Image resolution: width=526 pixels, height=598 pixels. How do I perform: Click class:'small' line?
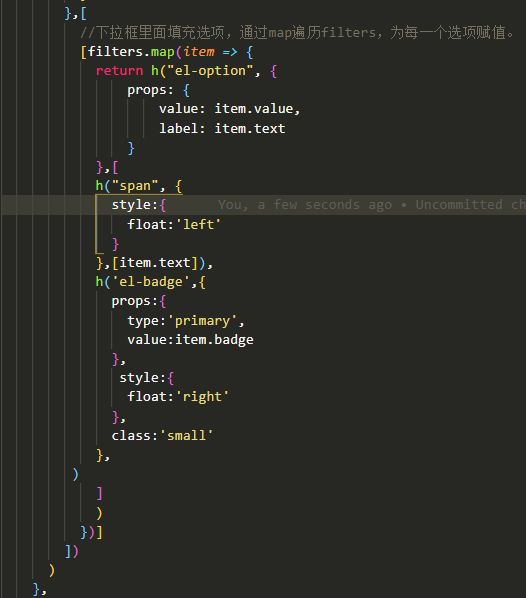pos(162,435)
